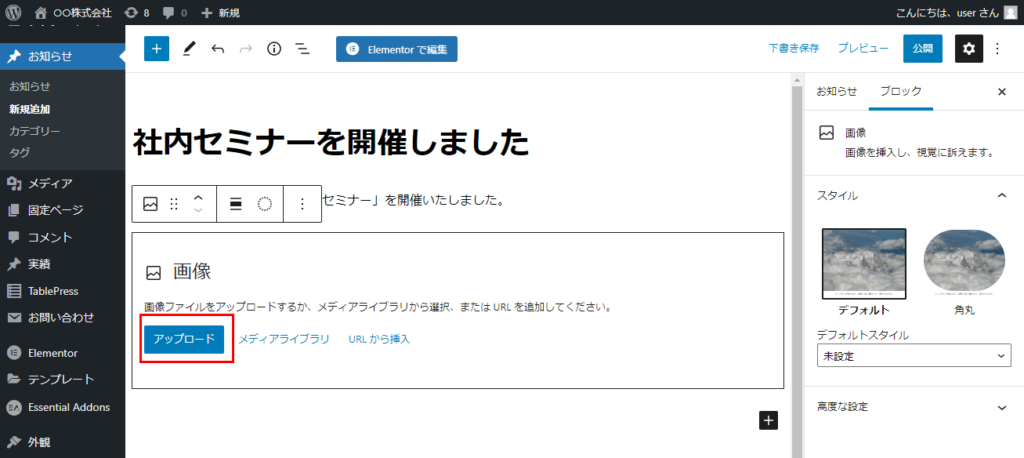
Task: Click the black add block plus button
Action: pos(768,421)
